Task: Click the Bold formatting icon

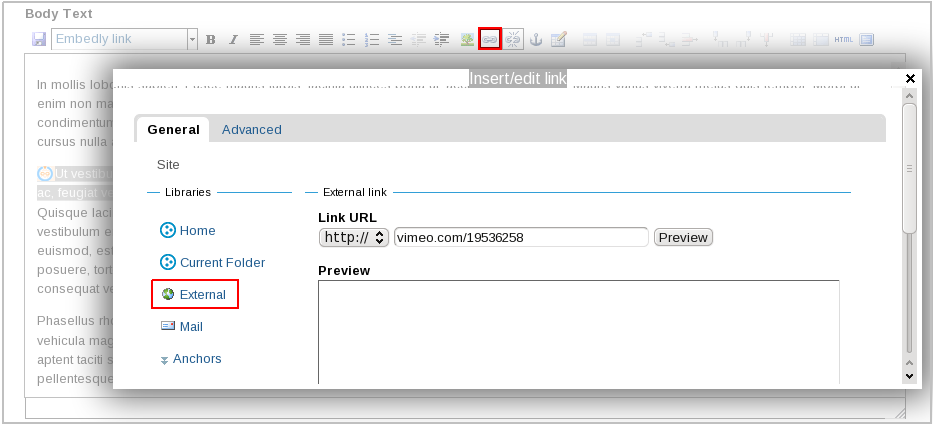Action: click(x=210, y=40)
